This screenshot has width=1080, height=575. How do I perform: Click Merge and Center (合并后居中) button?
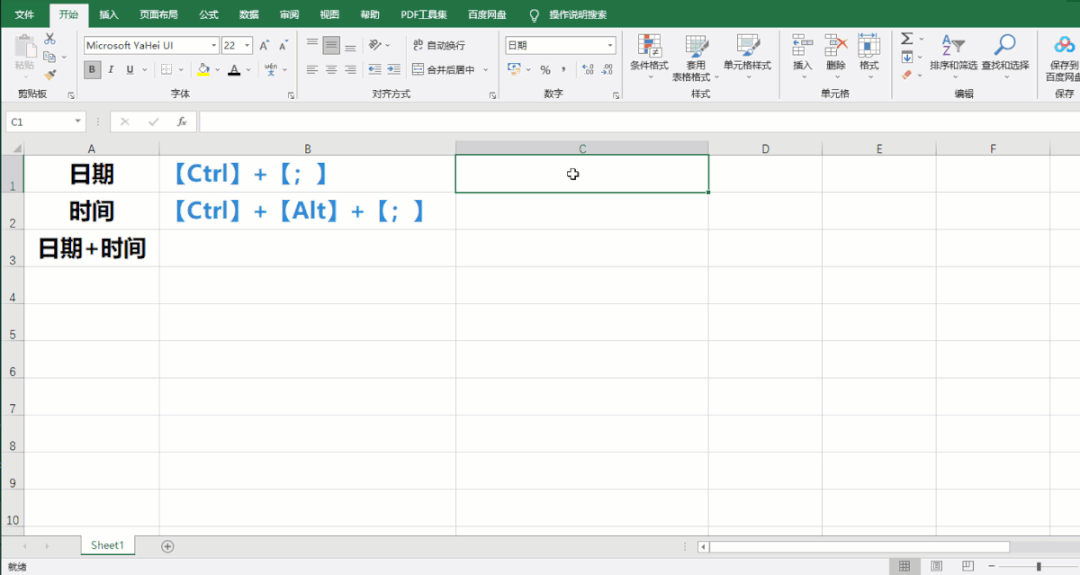447,70
